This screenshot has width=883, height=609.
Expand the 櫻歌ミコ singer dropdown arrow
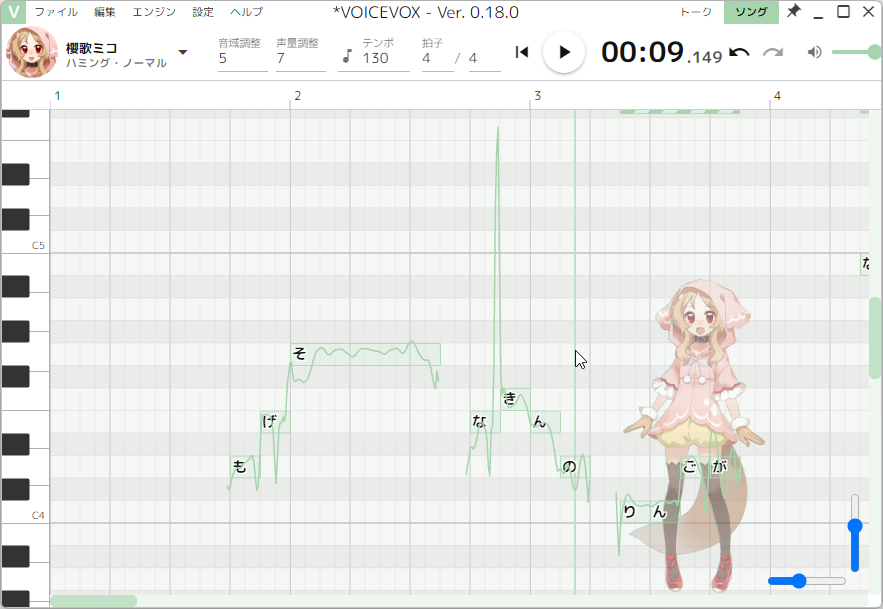pyautogui.click(x=182, y=52)
